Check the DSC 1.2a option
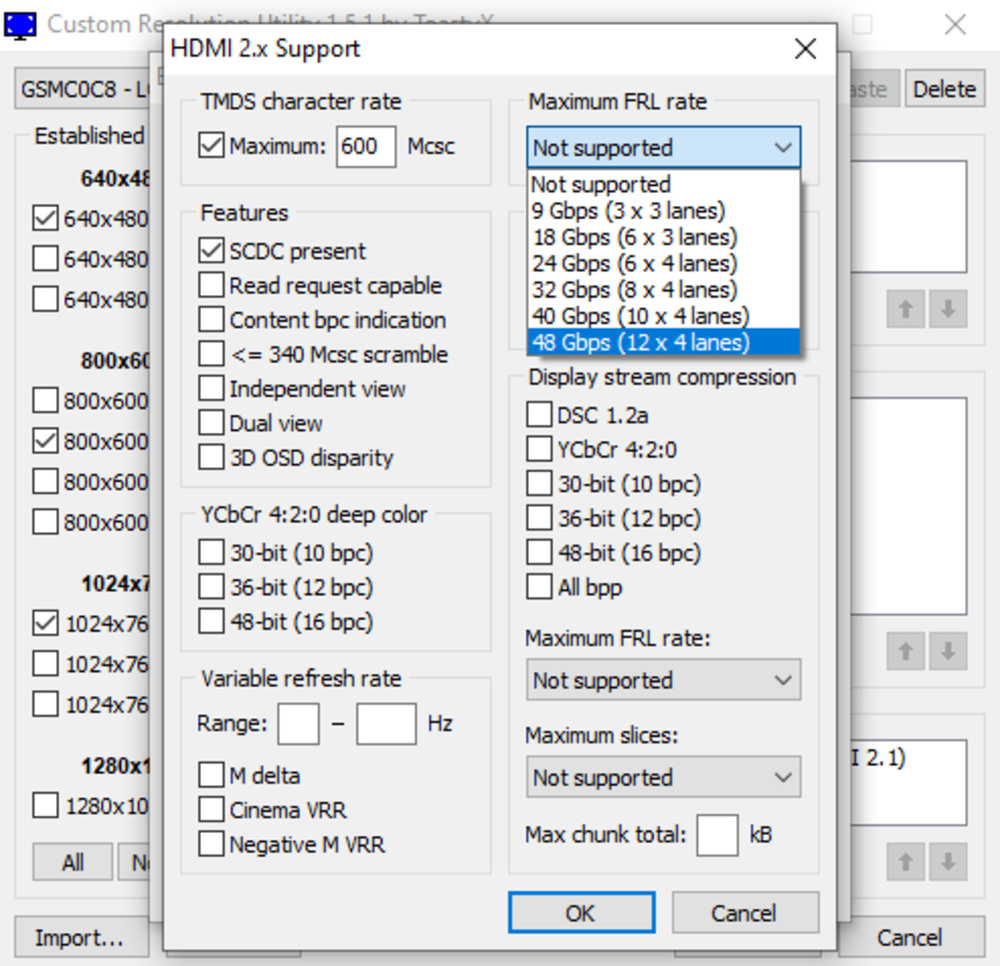This screenshot has width=1000, height=966. (540, 415)
